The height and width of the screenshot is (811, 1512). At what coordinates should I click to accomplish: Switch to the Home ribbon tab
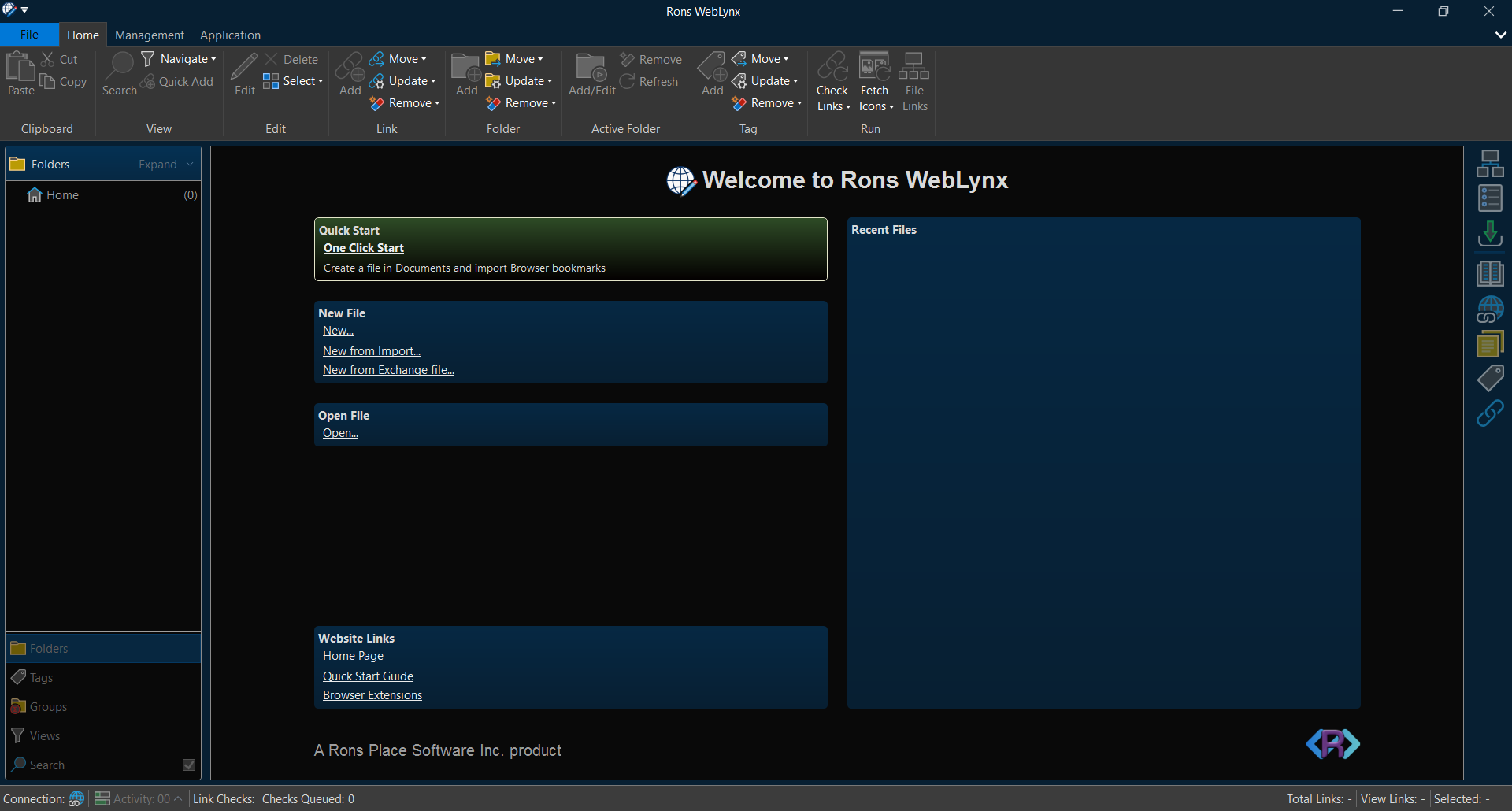pyautogui.click(x=83, y=35)
